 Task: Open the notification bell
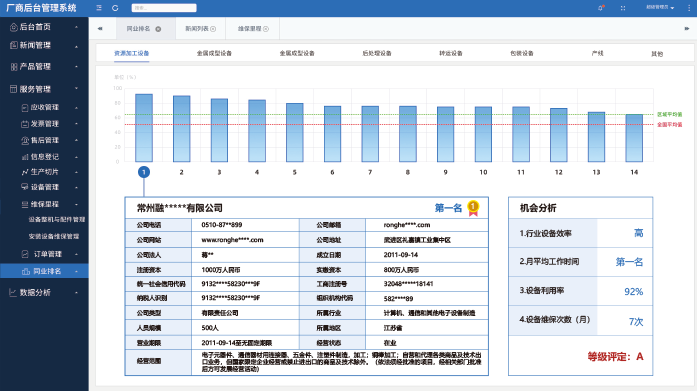(601, 8)
